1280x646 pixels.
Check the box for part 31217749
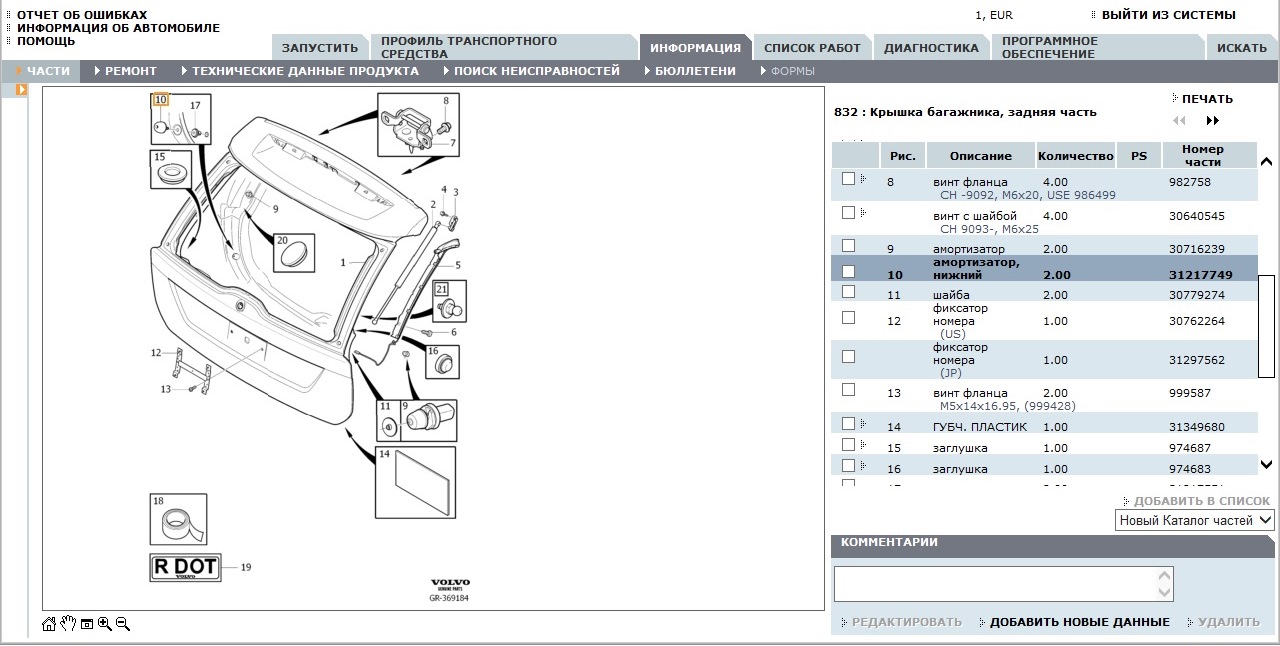[849, 271]
